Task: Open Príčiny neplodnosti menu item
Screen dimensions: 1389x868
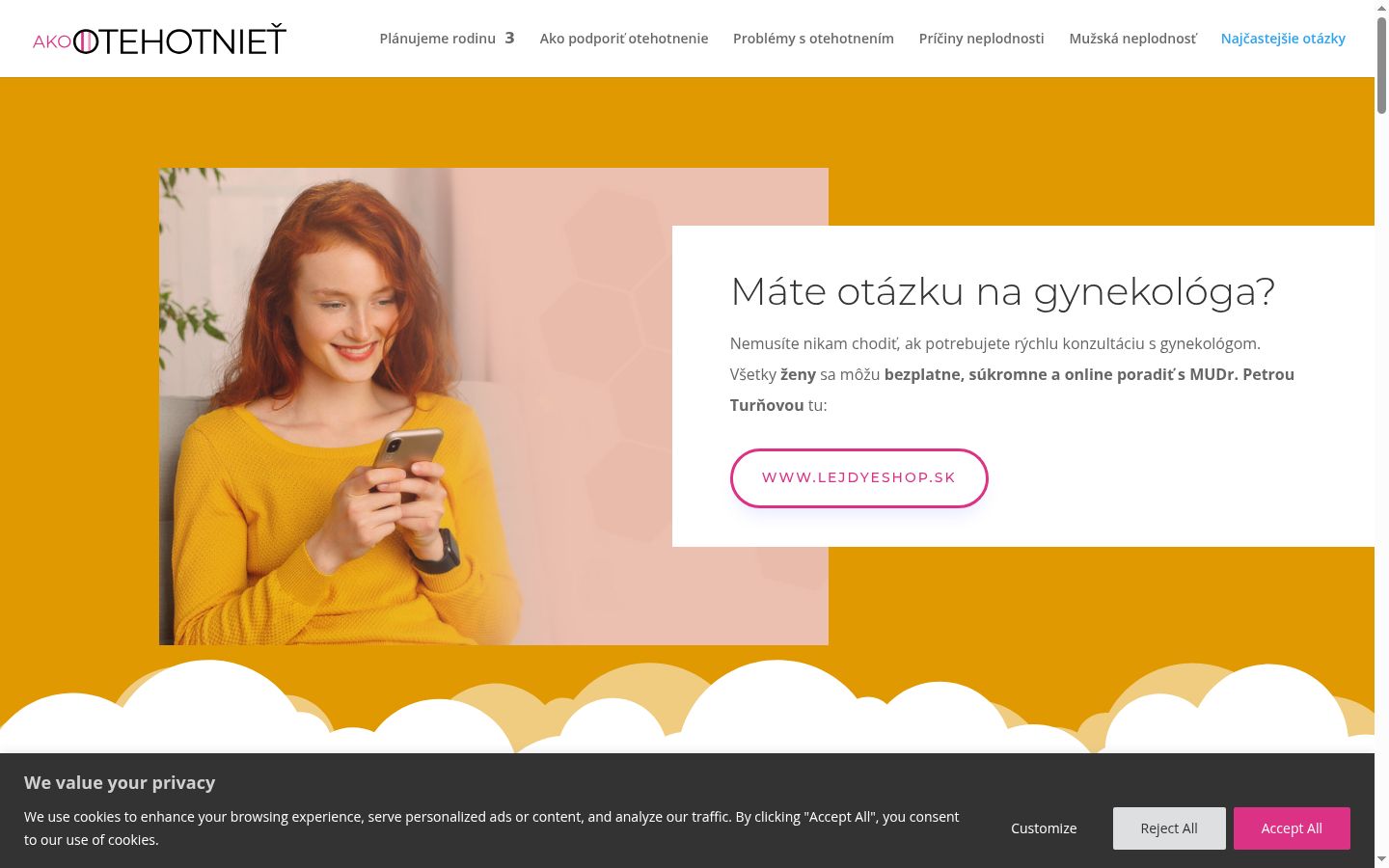Action: [981, 39]
